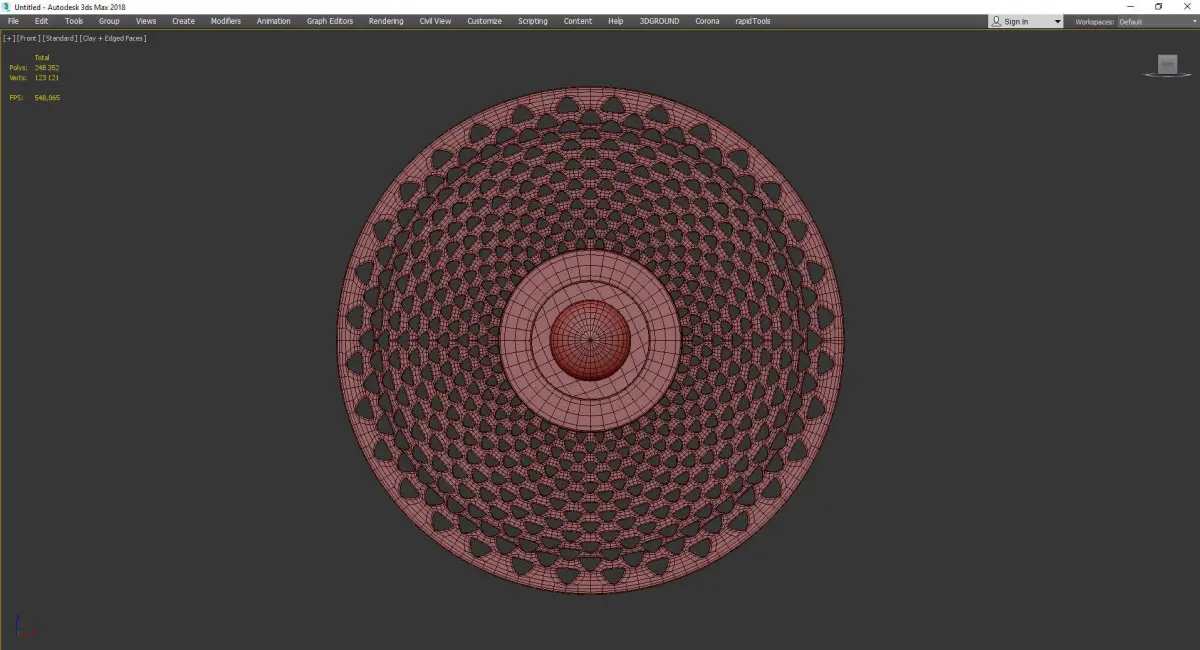
Task: Open the Workspaces Default dropdown
Action: pos(1157,22)
